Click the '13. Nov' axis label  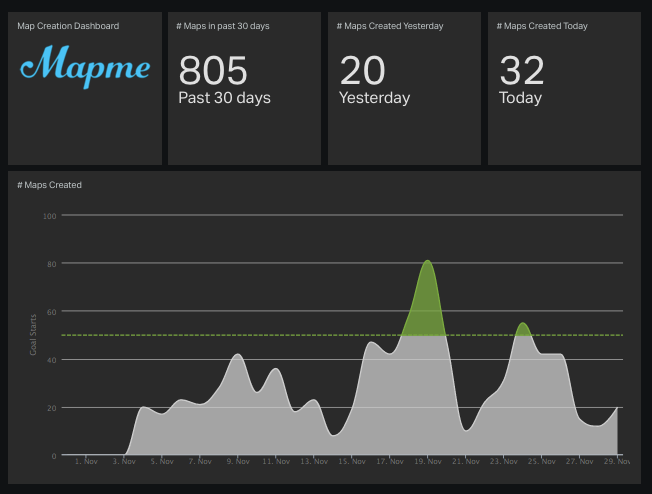tap(314, 461)
